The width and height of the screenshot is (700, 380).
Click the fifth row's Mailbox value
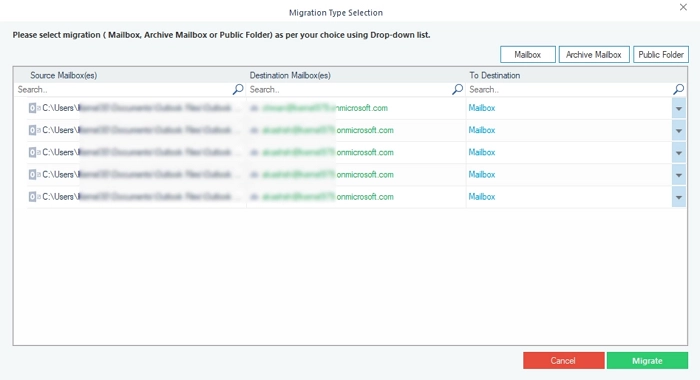coord(482,197)
